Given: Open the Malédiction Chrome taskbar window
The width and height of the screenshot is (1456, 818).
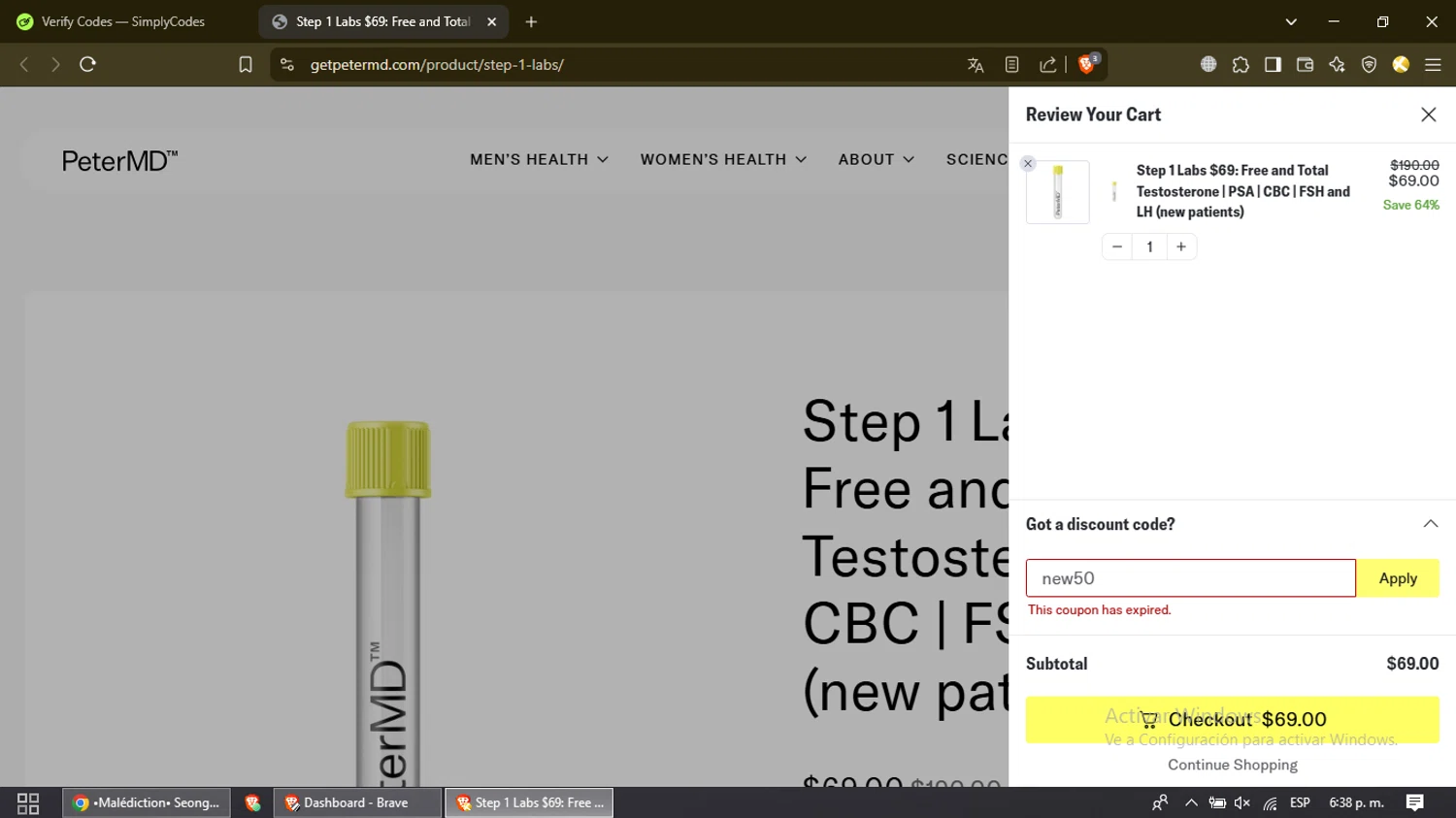Looking at the screenshot, I should click(x=147, y=802).
